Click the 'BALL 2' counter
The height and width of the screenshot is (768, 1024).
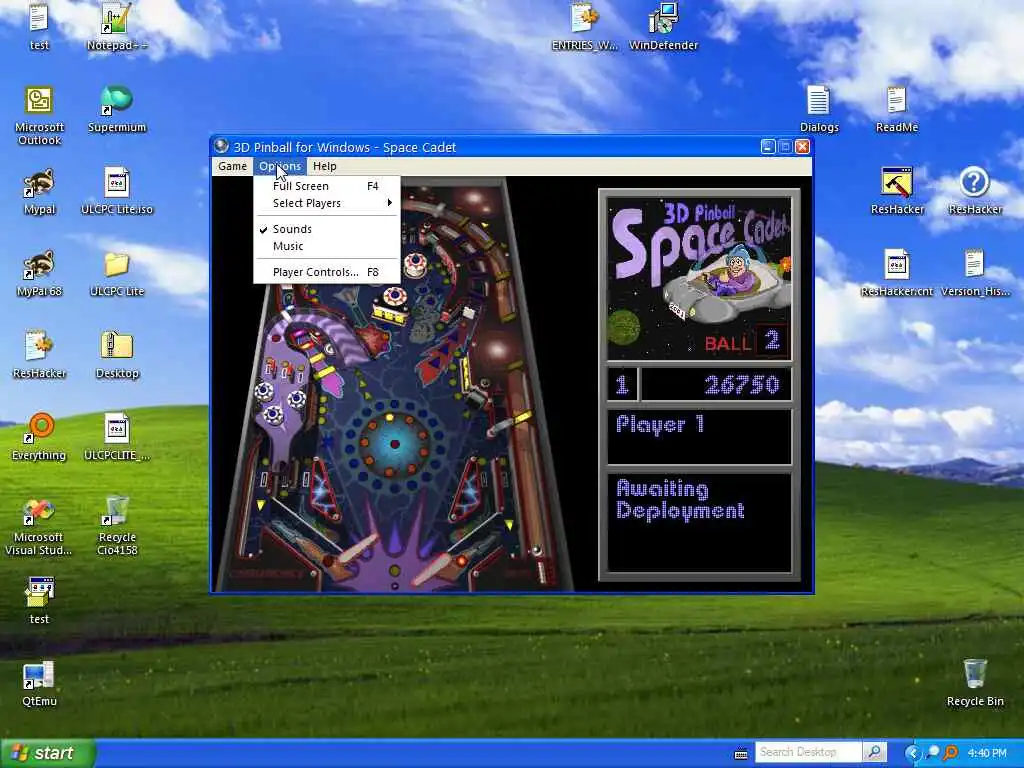click(746, 341)
